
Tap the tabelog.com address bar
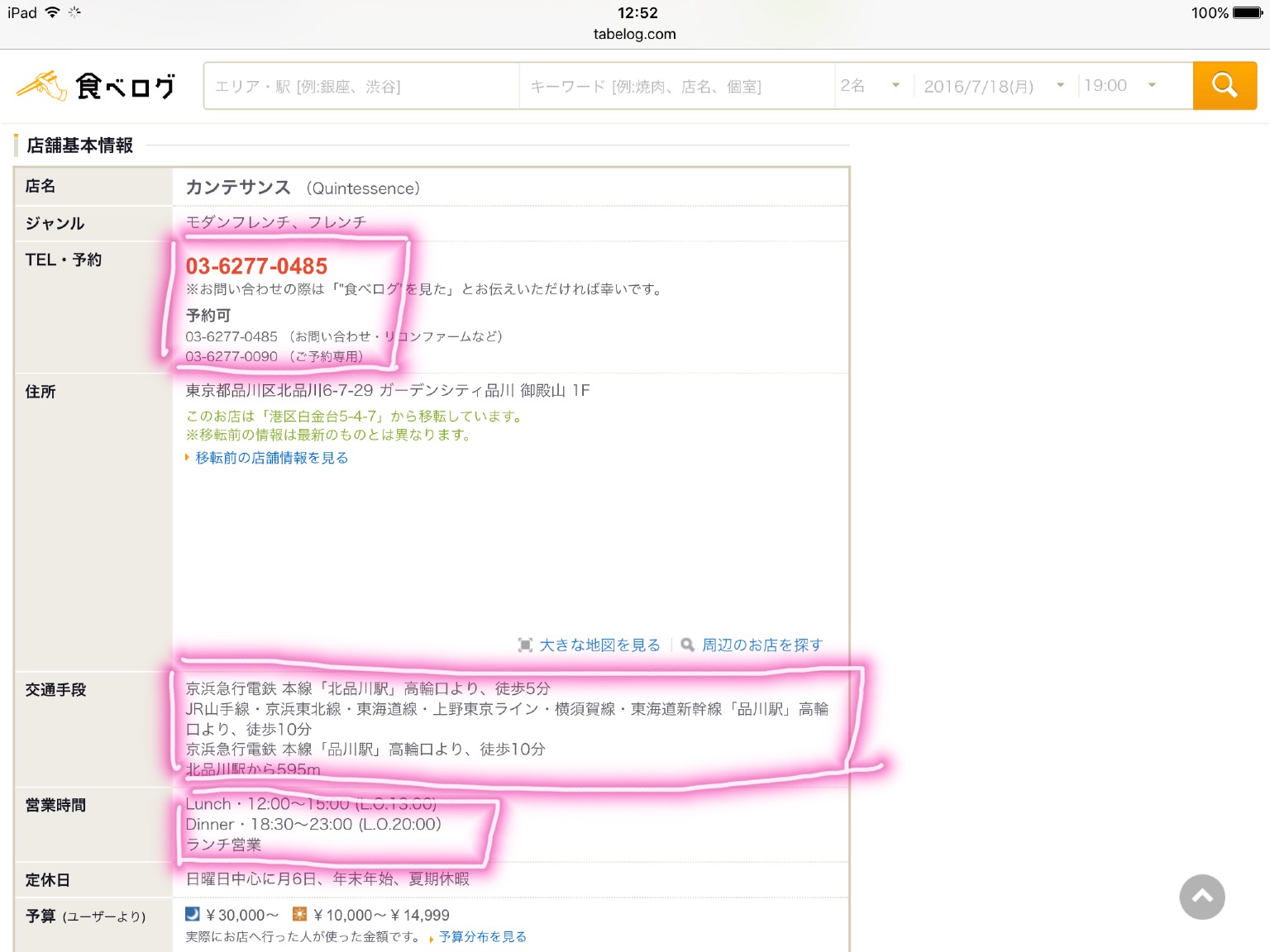tap(634, 34)
